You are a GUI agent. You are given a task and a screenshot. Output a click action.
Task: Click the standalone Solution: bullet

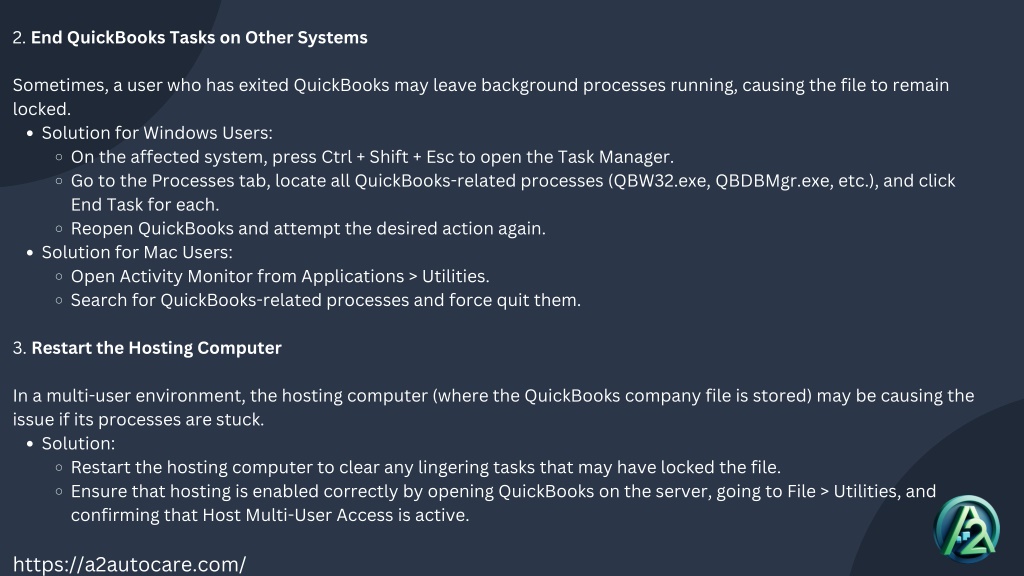(x=78, y=443)
